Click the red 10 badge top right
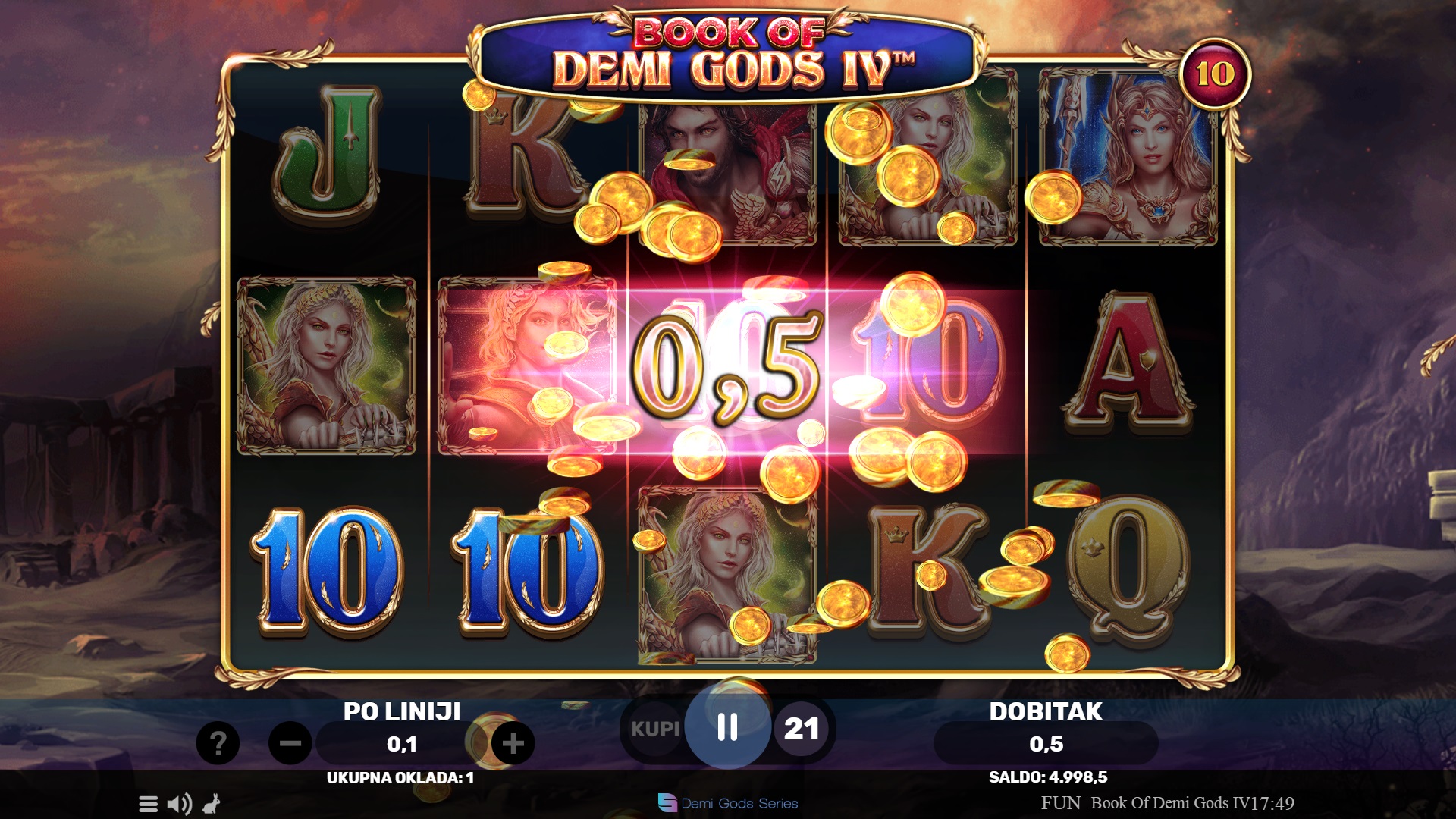 point(1215,74)
